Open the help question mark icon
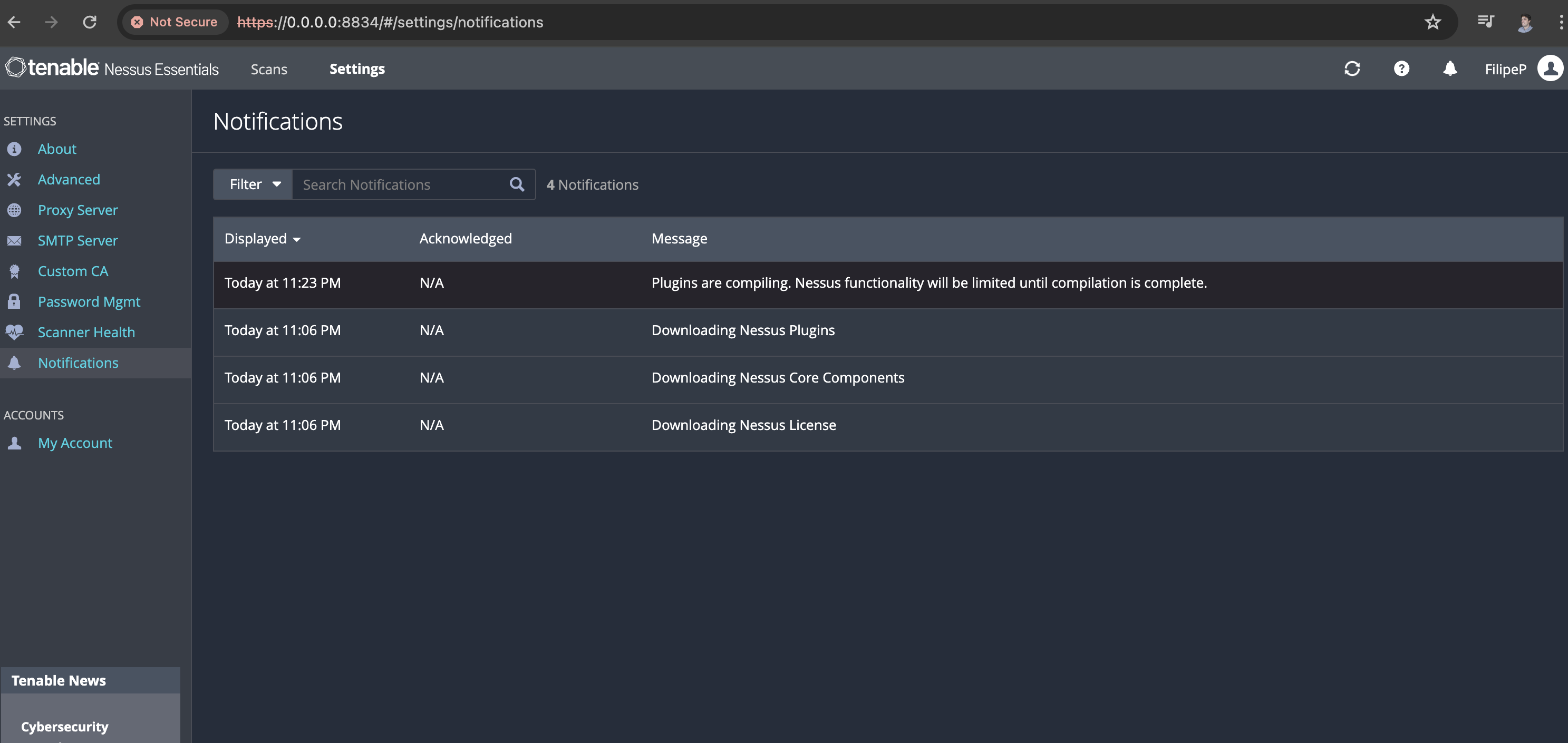 click(1401, 69)
